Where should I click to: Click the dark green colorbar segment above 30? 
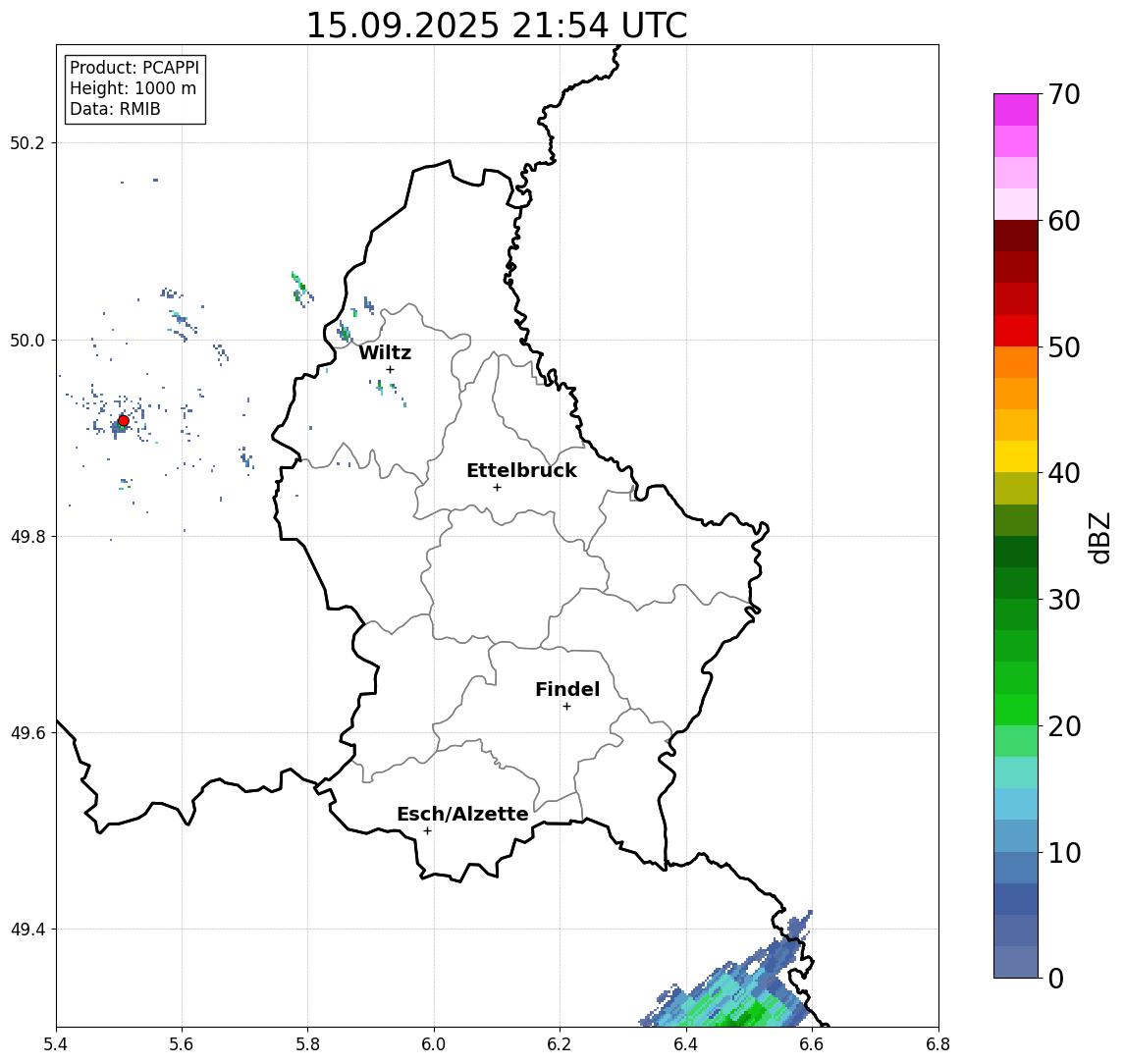(1015, 583)
